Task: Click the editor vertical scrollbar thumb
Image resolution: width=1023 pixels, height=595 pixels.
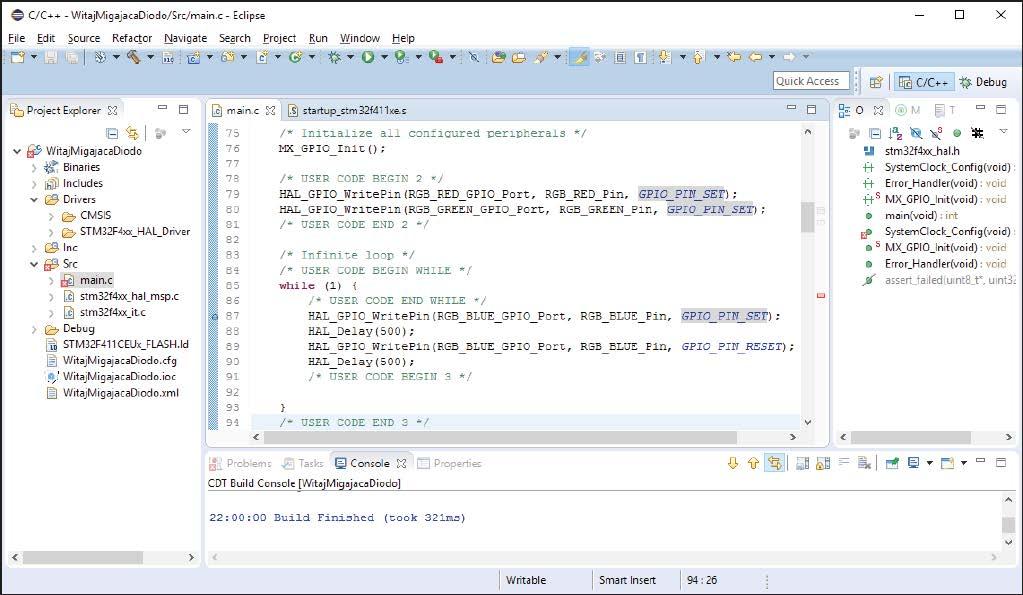Action: (808, 217)
